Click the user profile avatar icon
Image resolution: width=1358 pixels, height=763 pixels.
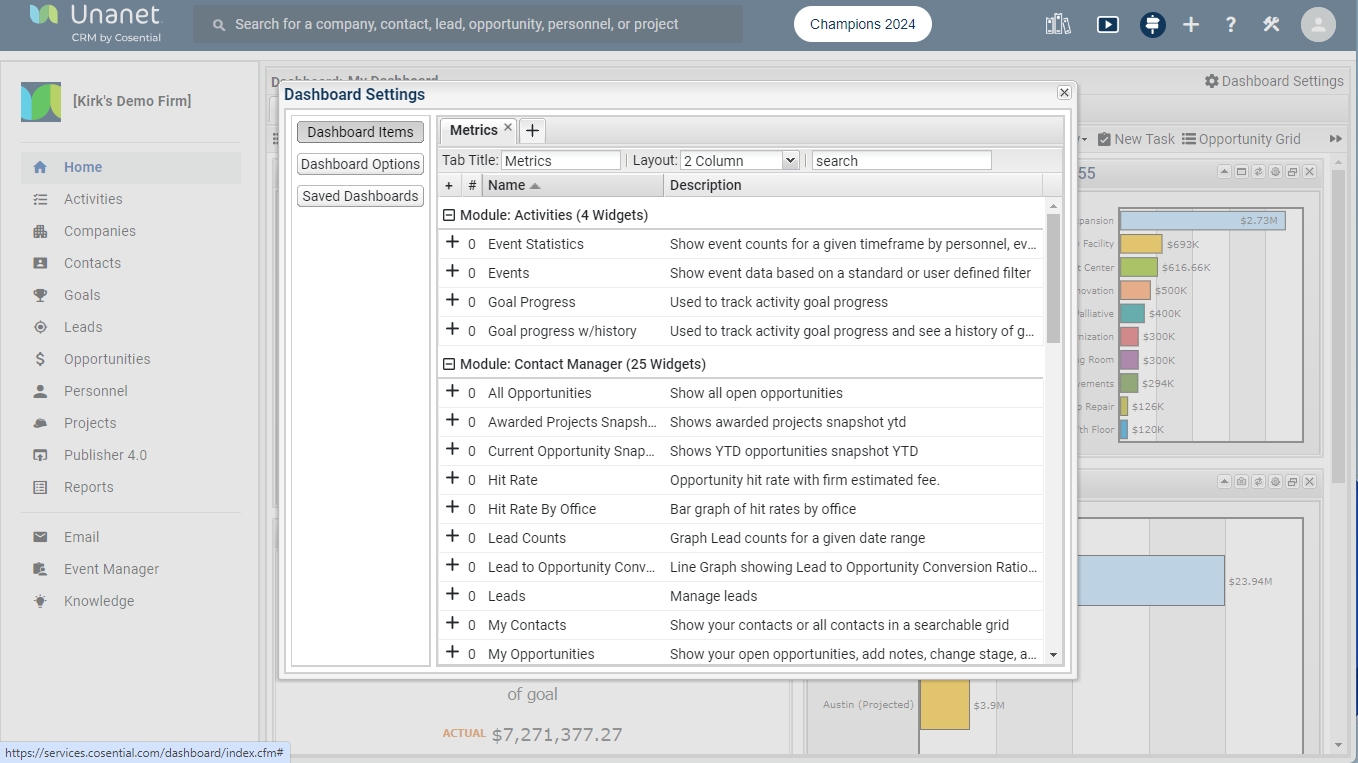click(x=1318, y=24)
